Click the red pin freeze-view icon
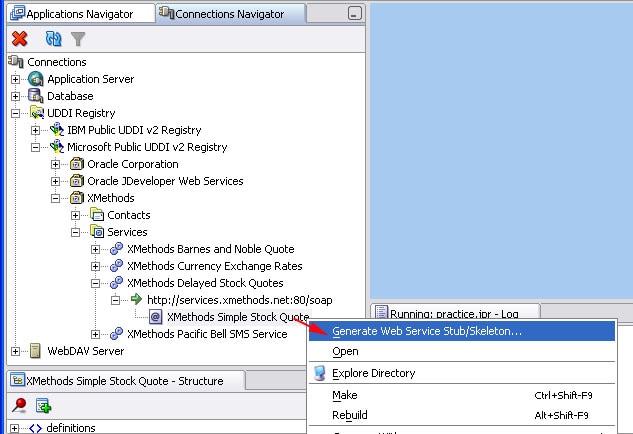633x434 pixels. (x=19, y=405)
